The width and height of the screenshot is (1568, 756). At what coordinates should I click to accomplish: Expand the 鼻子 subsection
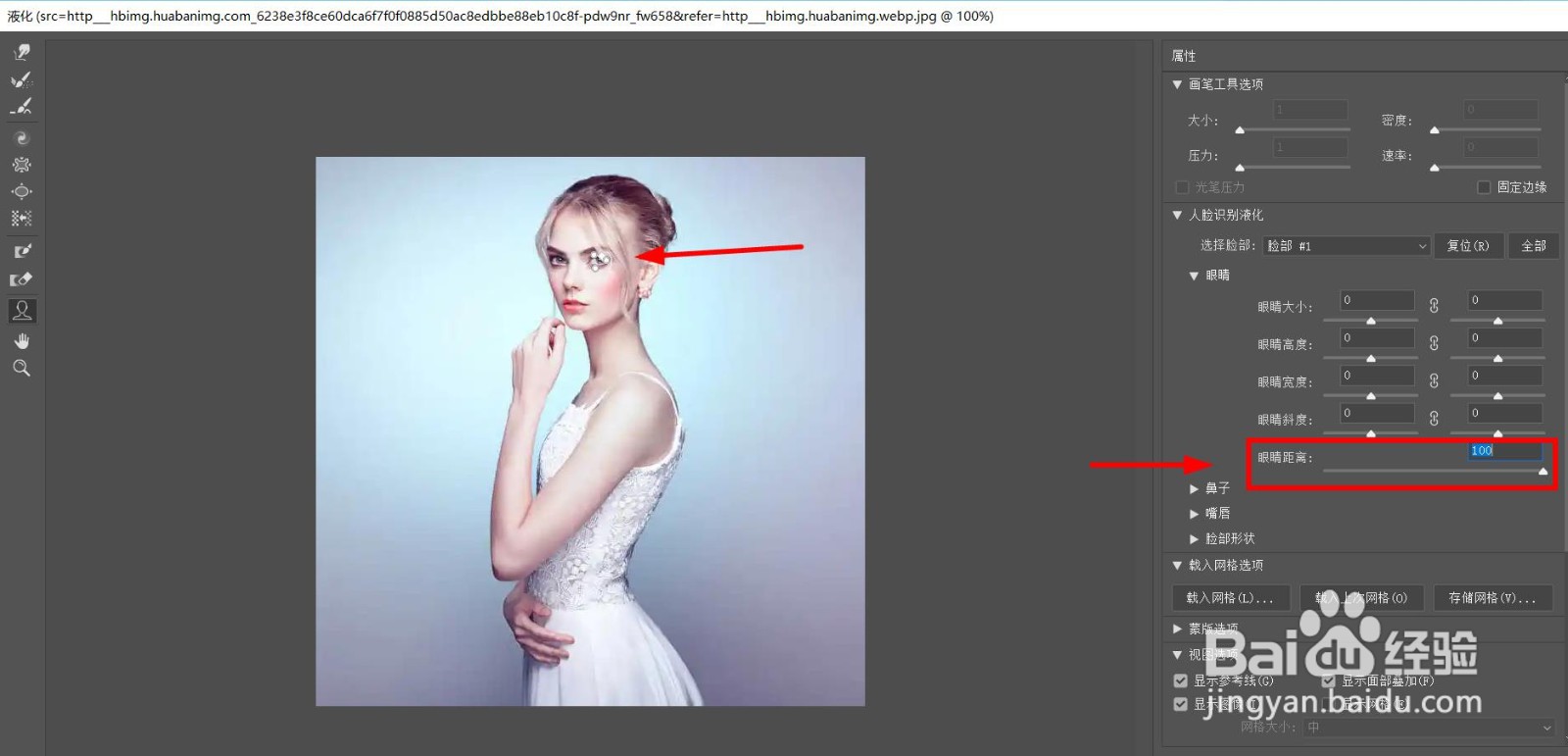click(x=1194, y=488)
